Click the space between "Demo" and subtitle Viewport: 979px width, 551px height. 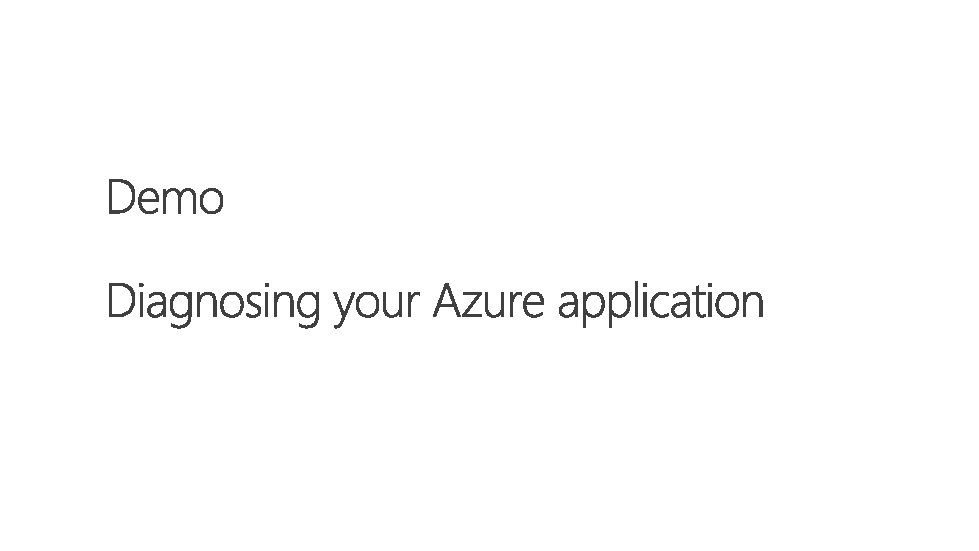165,250
